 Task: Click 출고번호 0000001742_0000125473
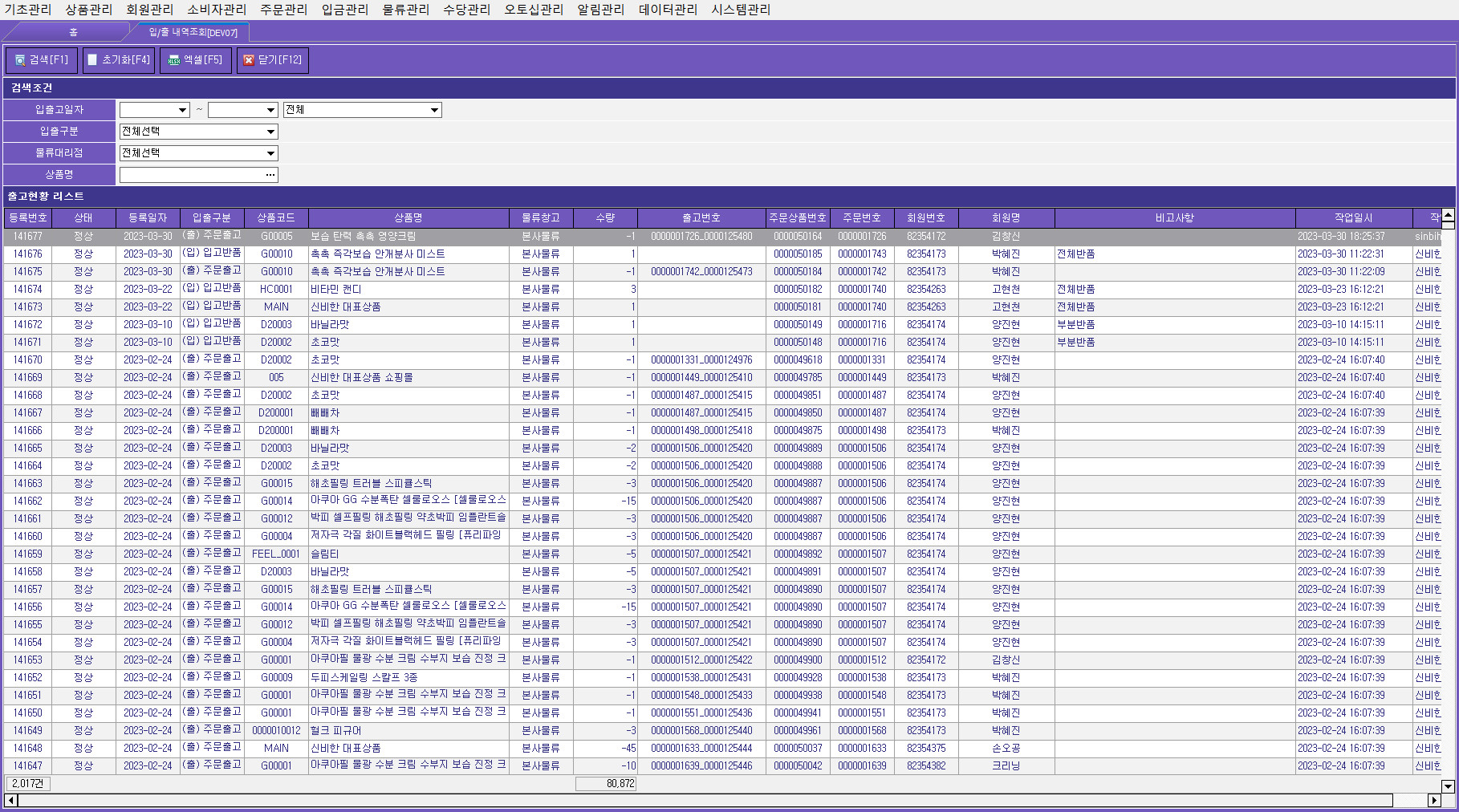(x=701, y=272)
